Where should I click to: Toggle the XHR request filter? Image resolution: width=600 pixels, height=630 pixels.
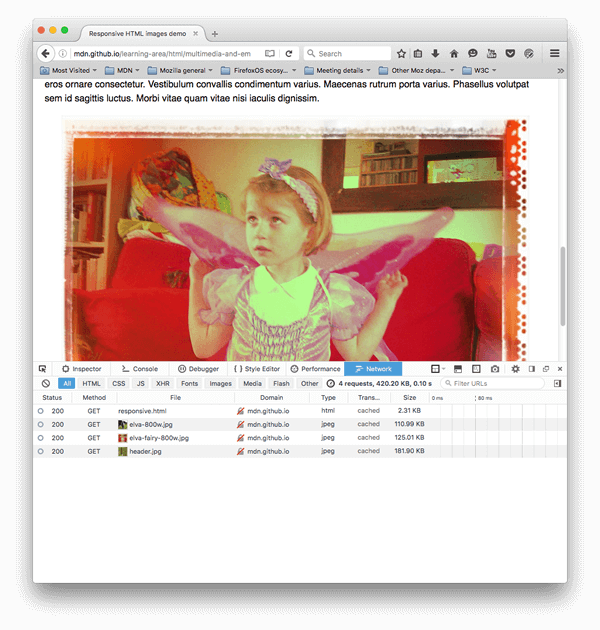162,383
